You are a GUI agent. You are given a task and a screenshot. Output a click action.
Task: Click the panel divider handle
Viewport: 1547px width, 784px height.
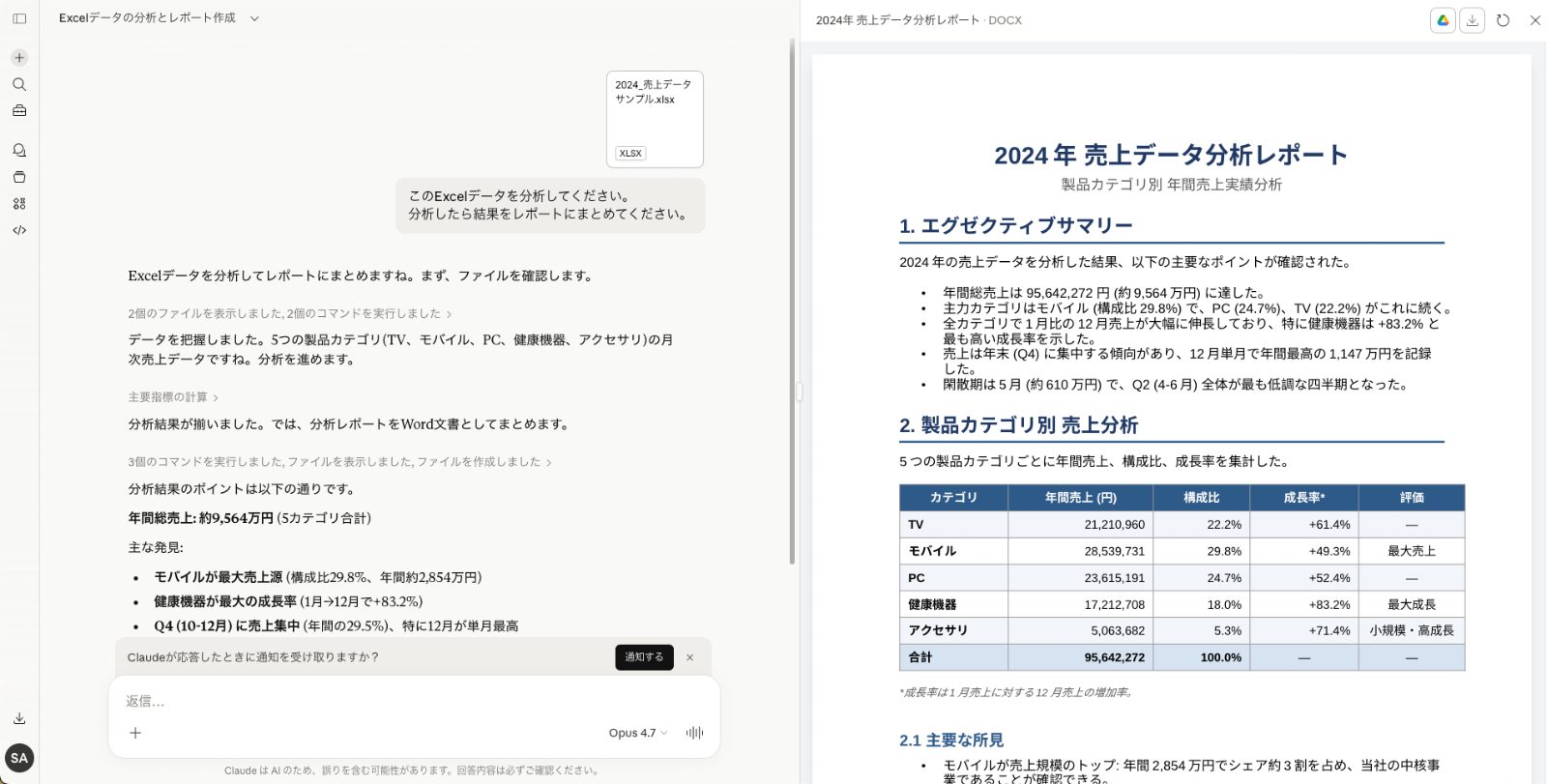coord(799,392)
